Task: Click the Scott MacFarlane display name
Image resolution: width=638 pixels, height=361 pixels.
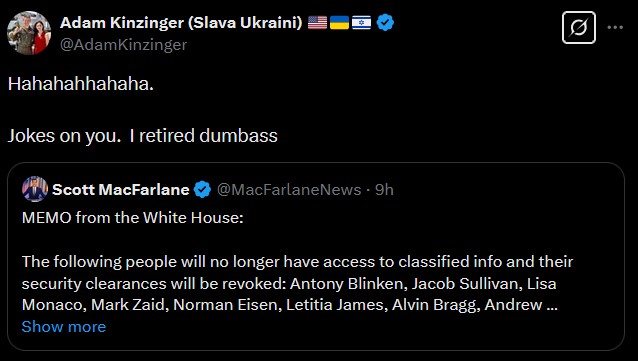Action: [x=121, y=190]
